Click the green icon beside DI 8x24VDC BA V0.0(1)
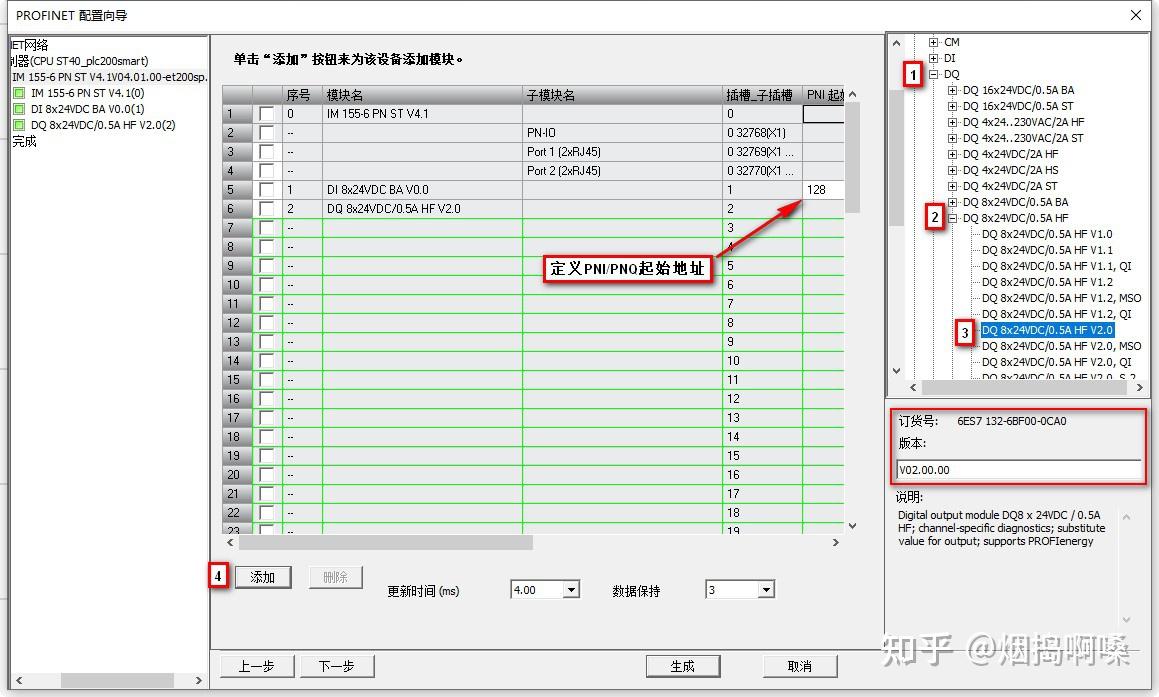The height and width of the screenshot is (697, 1159). [x=19, y=109]
